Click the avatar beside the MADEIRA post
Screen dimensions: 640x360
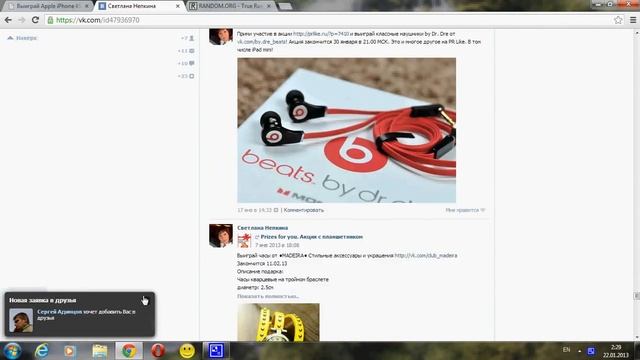[x=221, y=236]
